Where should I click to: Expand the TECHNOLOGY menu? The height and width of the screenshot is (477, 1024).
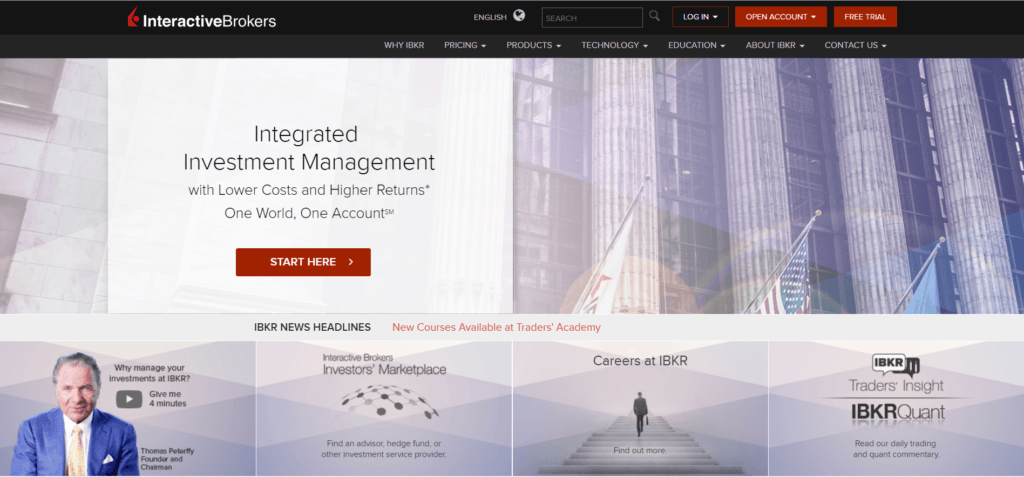point(615,45)
